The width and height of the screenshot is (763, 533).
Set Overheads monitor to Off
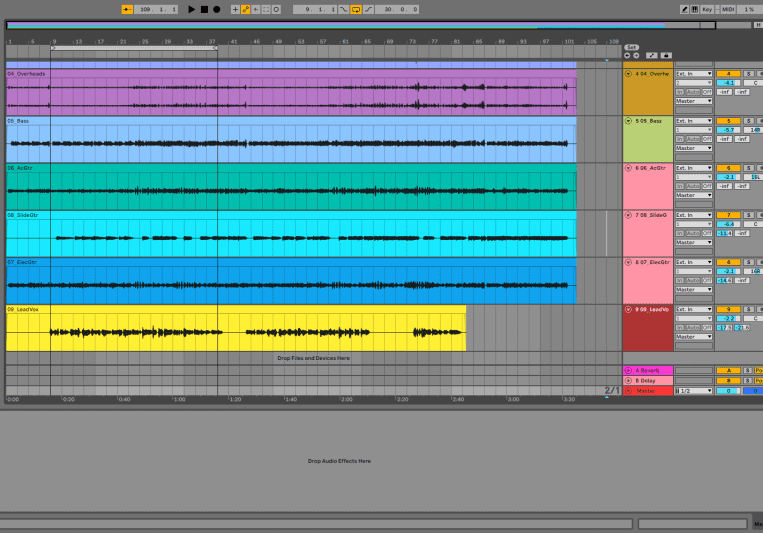tap(708, 92)
